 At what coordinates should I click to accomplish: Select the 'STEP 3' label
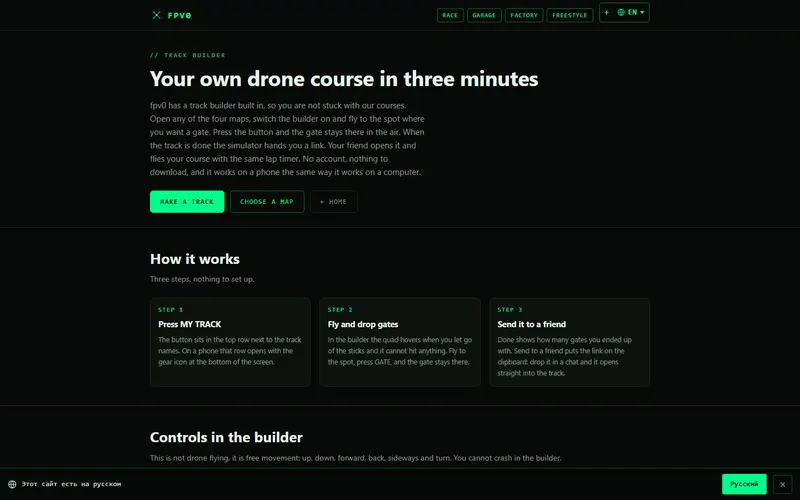click(x=510, y=310)
